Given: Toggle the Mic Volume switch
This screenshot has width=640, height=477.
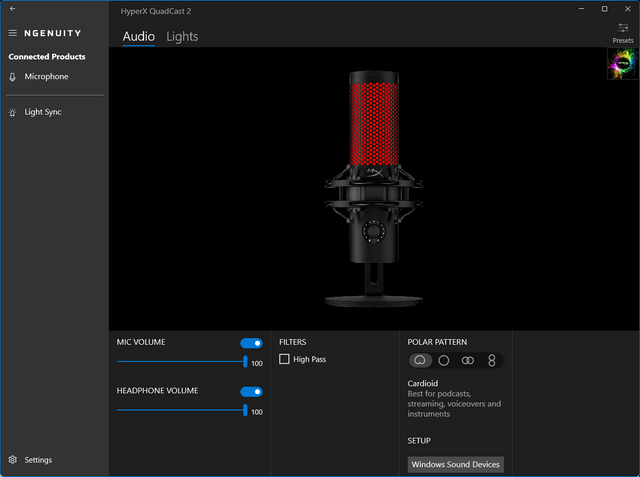Looking at the screenshot, I should (x=251, y=343).
